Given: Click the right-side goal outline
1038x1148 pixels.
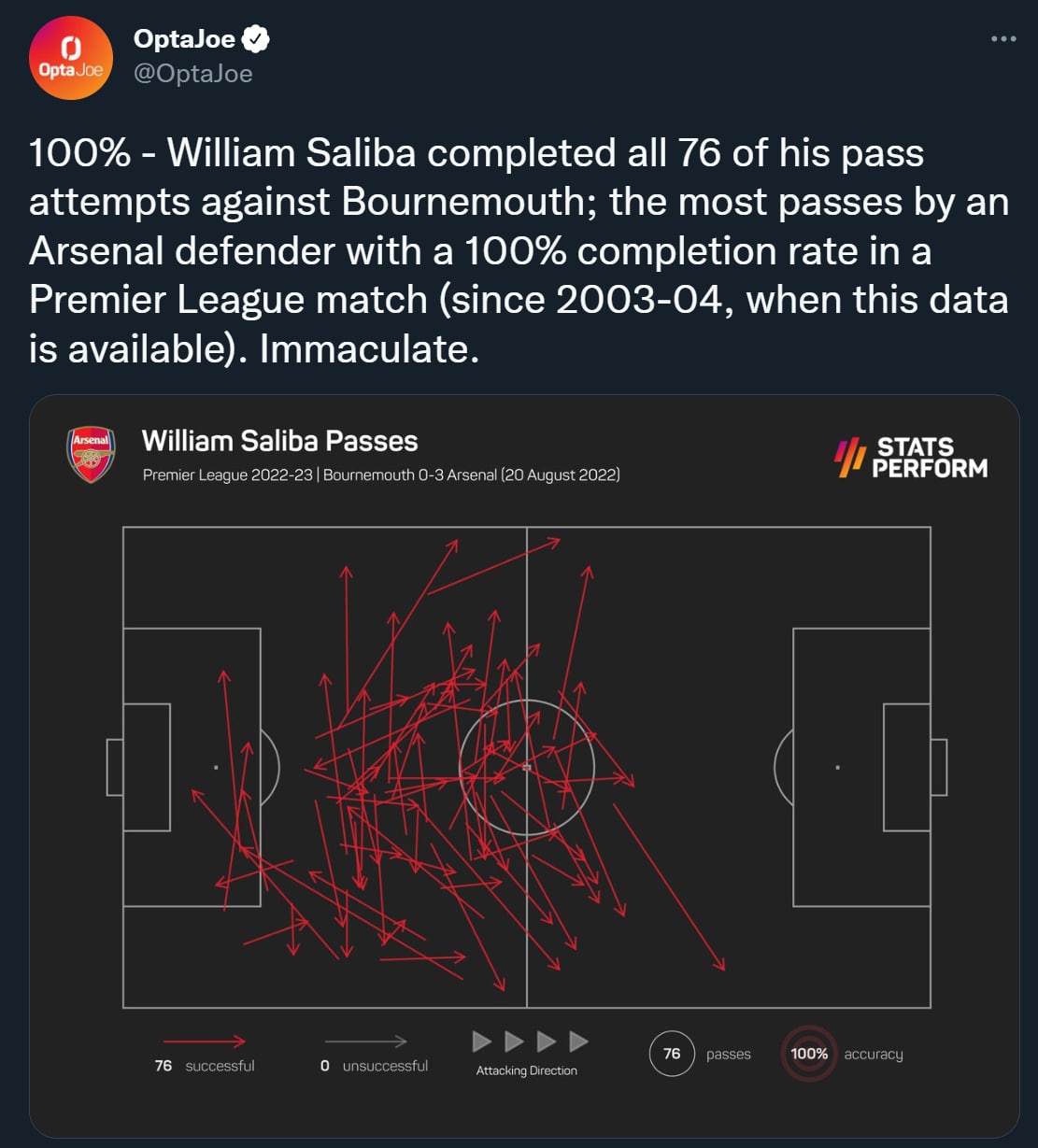Looking at the screenshot, I should (939, 767).
